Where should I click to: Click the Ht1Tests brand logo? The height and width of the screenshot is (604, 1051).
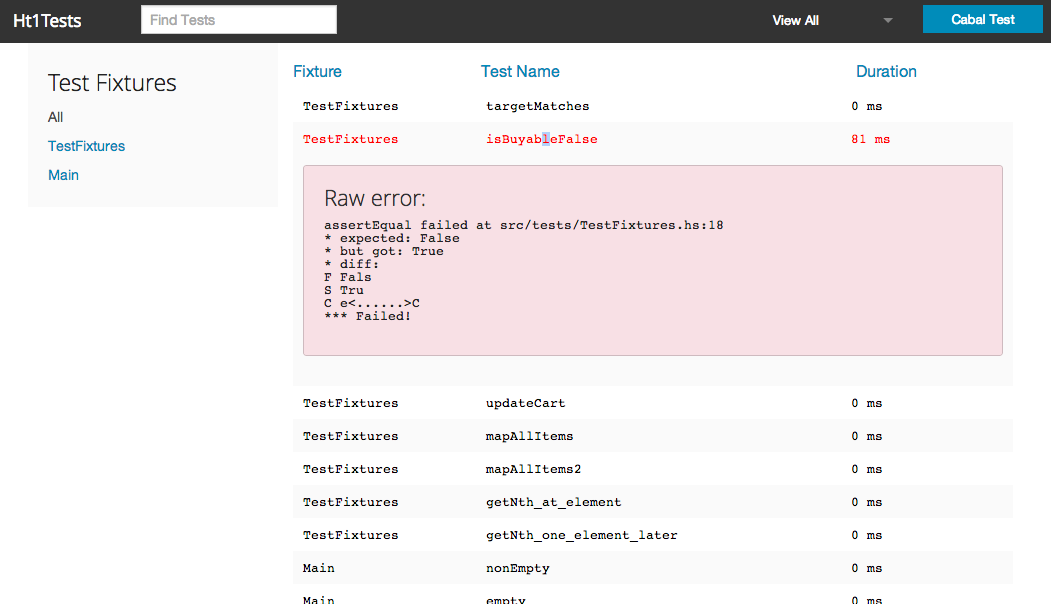pos(47,21)
